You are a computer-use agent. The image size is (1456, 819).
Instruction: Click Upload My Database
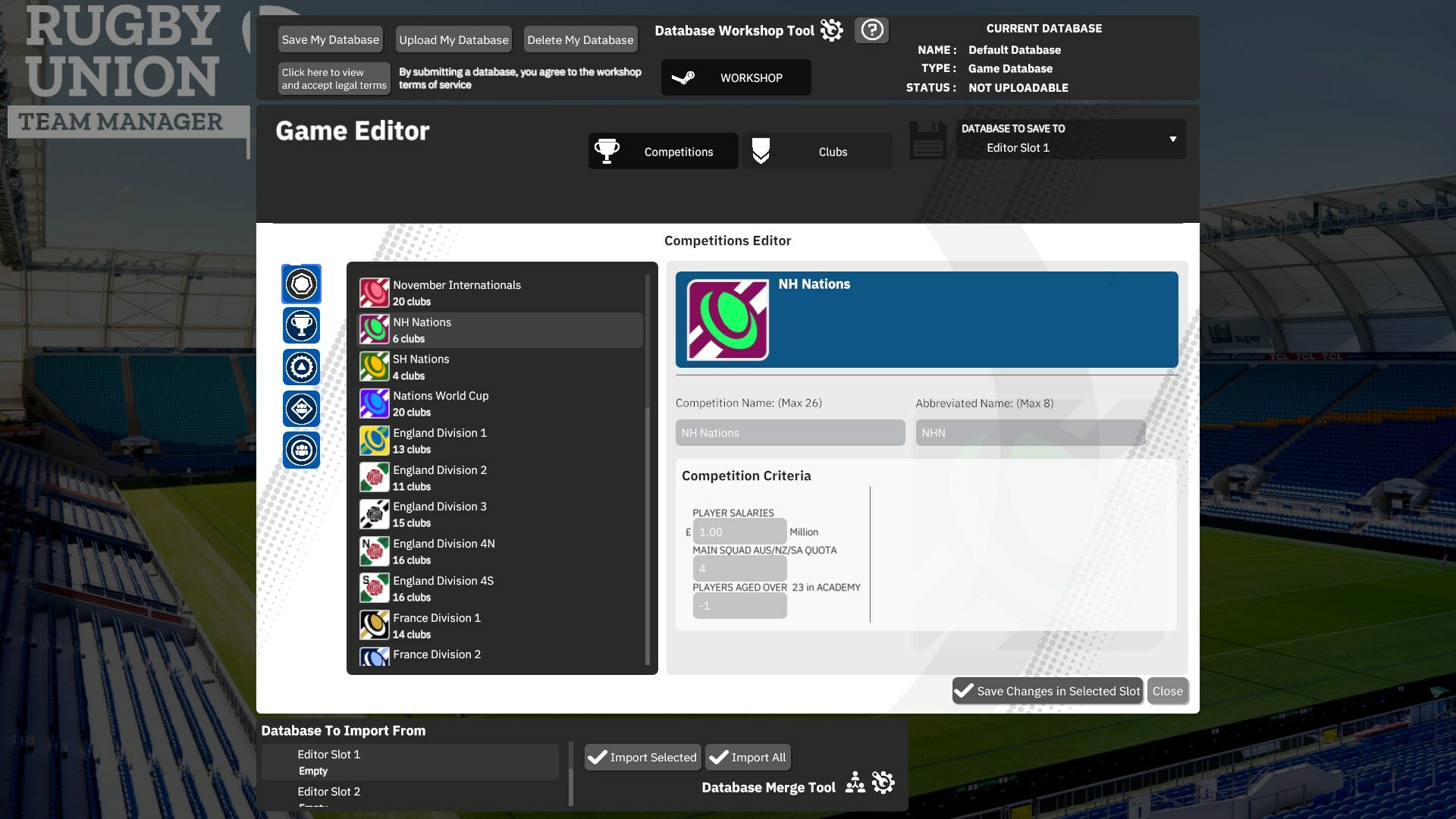(x=453, y=39)
